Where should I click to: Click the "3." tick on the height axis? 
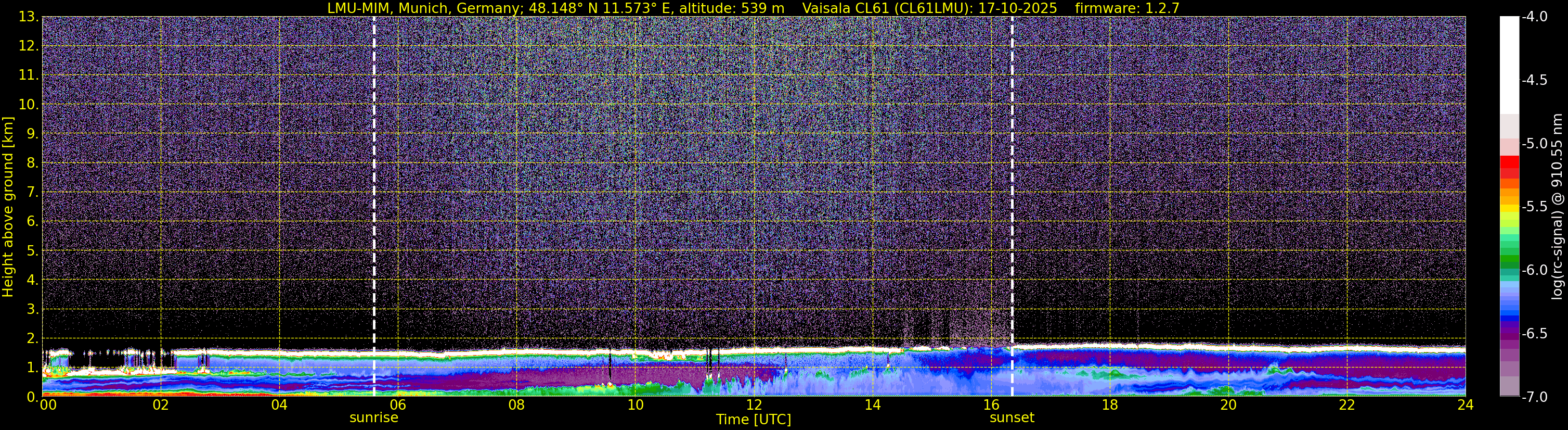pos(32,309)
